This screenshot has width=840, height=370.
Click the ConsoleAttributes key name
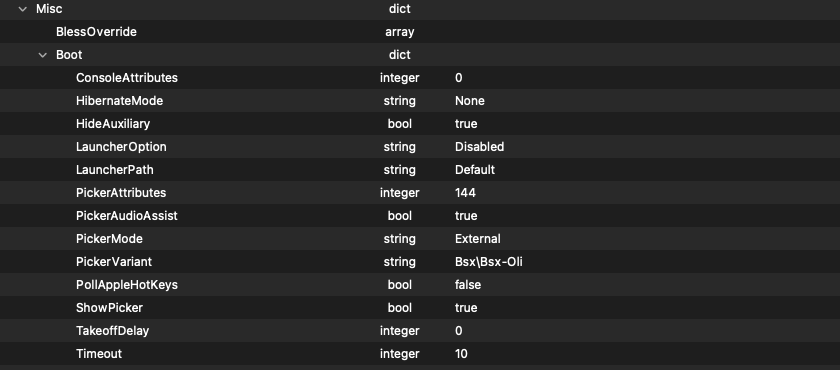pos(127,78)
